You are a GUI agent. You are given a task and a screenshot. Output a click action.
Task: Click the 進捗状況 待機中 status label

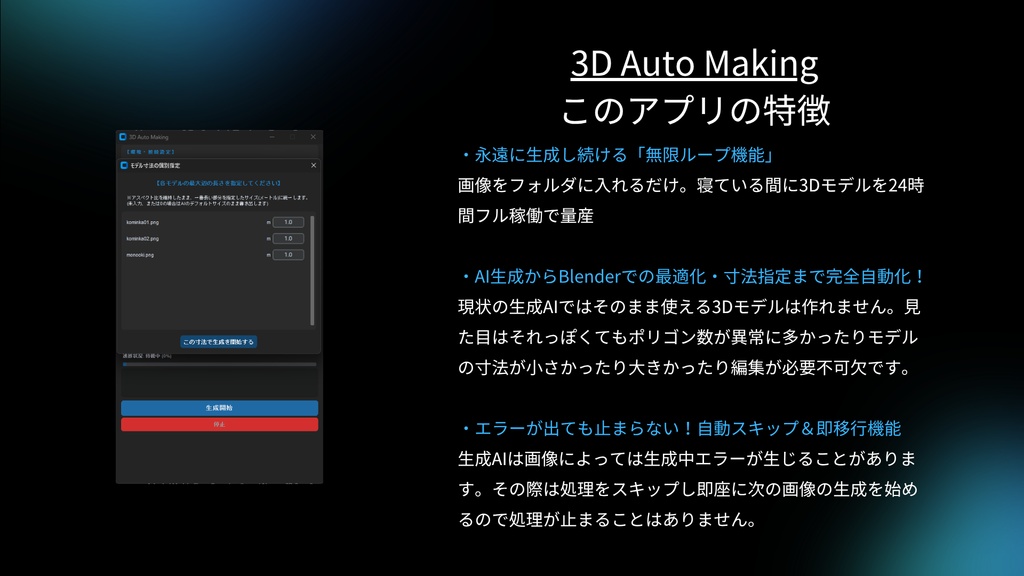coord(147,357)
